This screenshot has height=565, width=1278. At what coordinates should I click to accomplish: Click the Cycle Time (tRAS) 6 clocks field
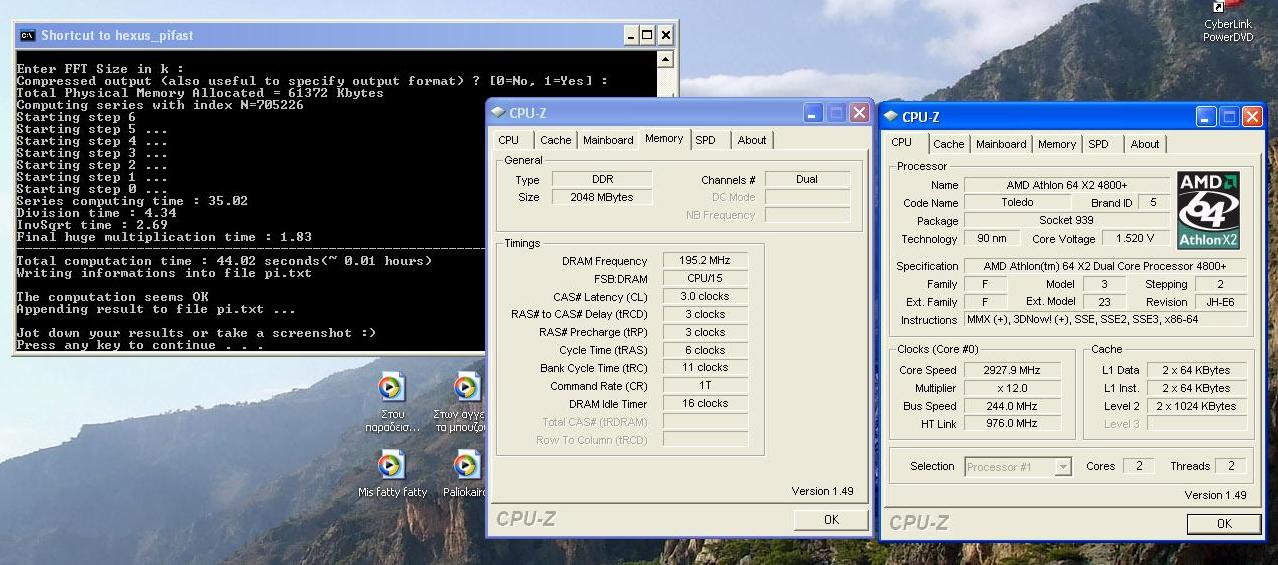pyautogui.click(x=705, y=350)
